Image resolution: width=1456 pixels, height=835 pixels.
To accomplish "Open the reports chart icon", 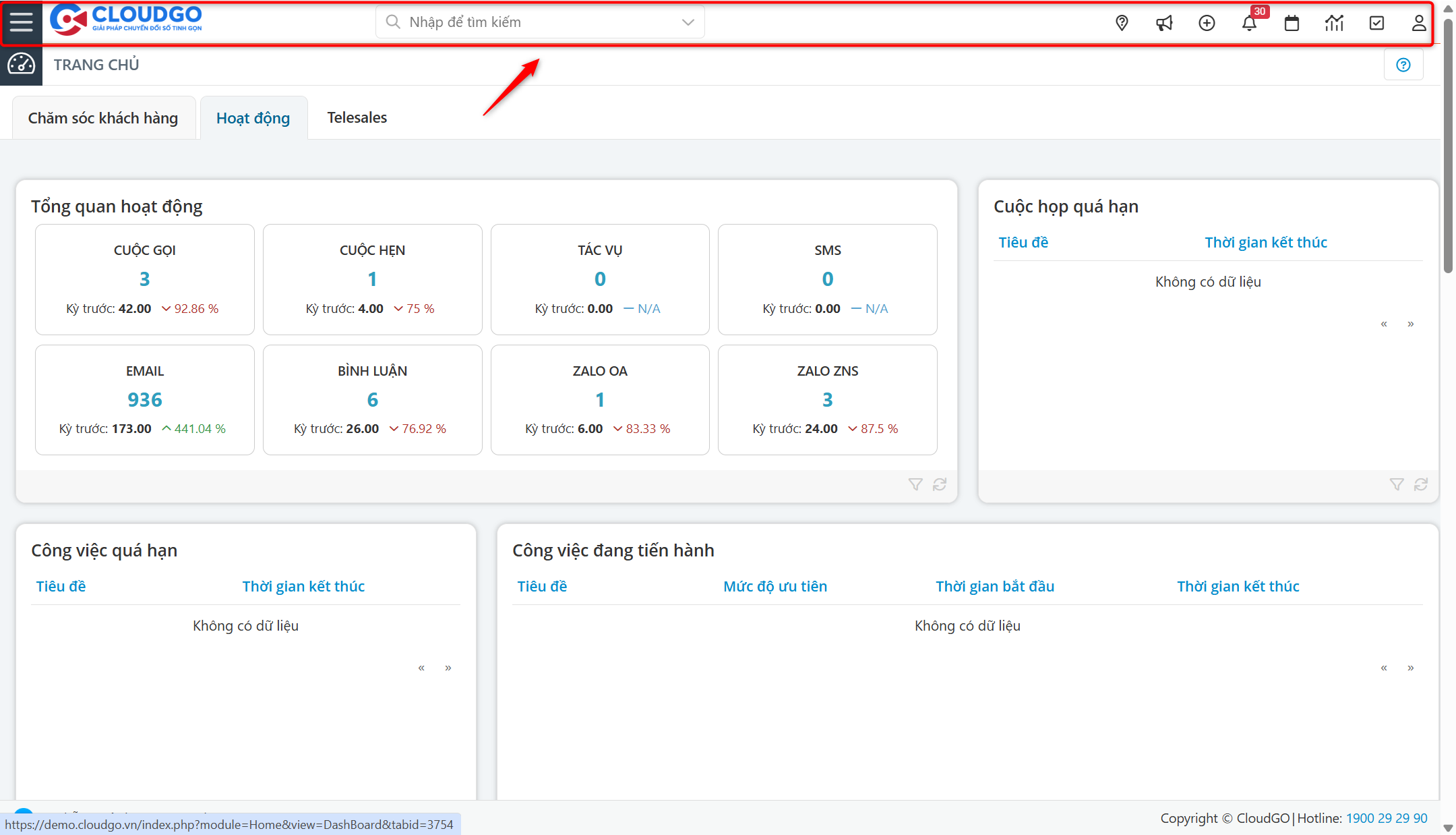I will tap(1334, 23).
